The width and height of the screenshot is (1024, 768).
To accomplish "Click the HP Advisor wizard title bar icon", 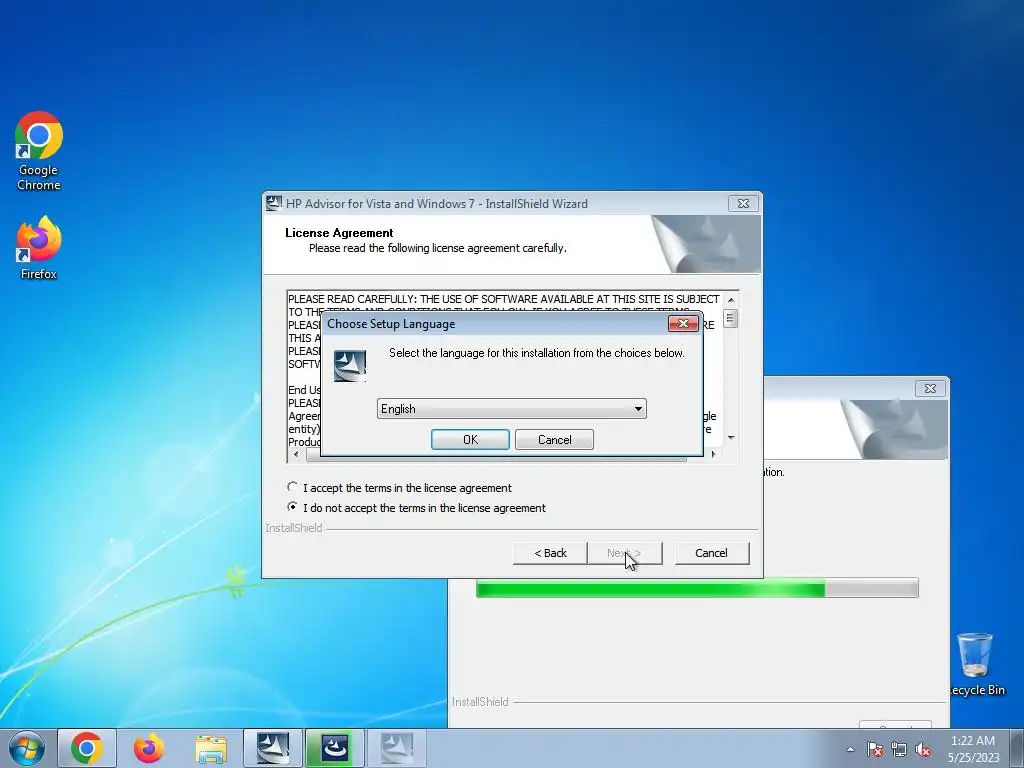I will tap(274, 203).
